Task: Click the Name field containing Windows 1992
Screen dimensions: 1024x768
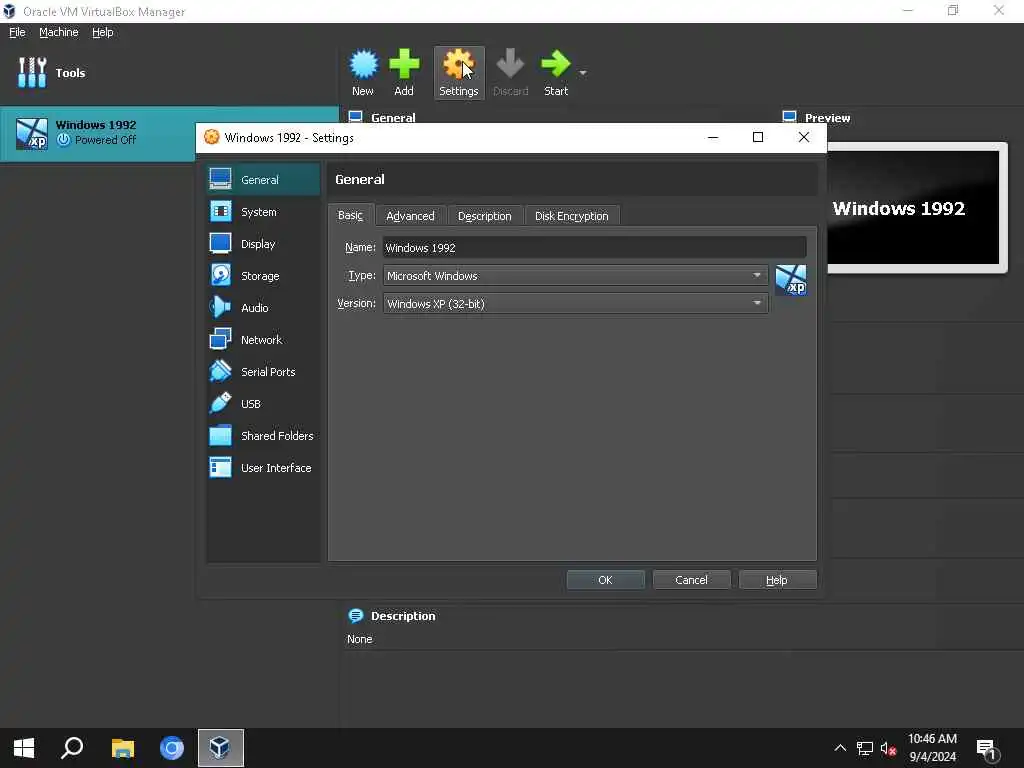Action: [594, 248]
